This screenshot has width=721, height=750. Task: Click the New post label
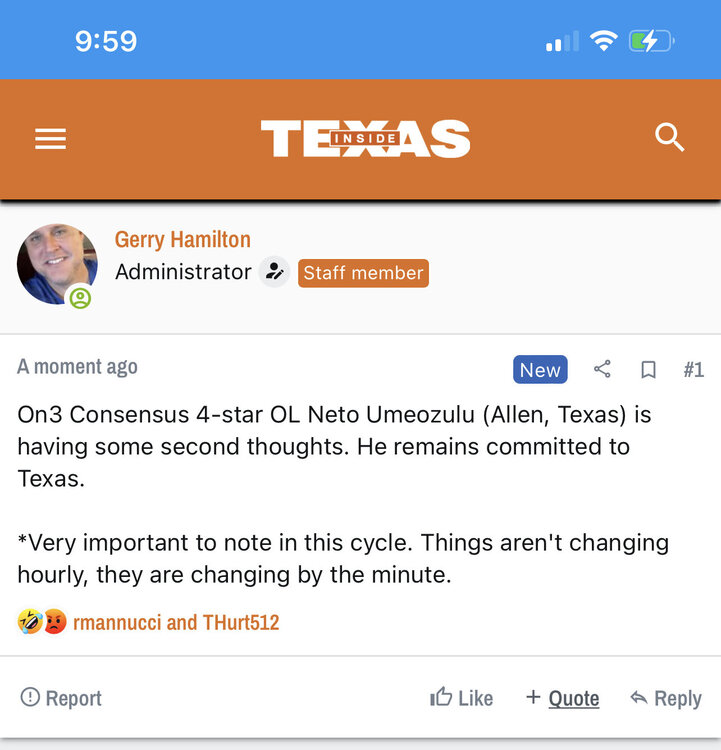(x=540, y=370)
